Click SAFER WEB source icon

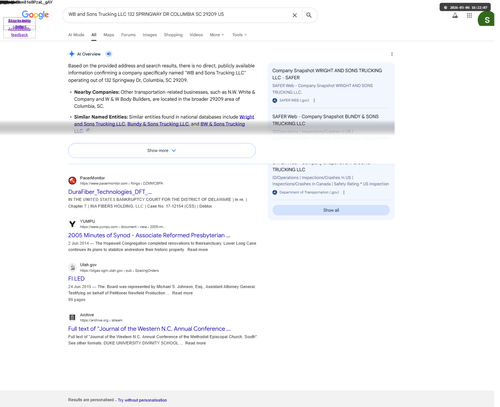pyautogui.click(x=275, y=100)
